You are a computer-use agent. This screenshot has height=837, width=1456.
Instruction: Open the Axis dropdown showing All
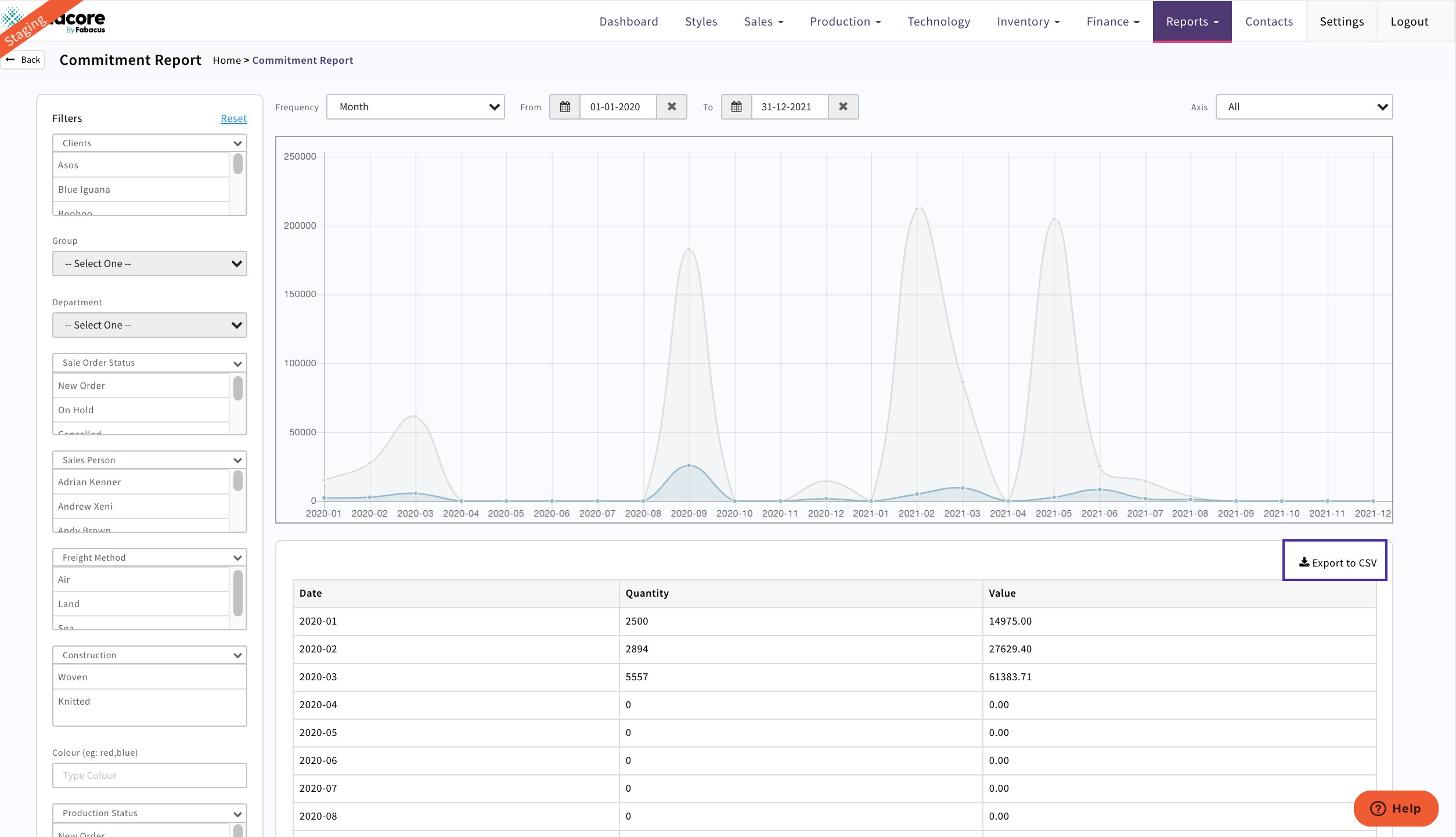(x=1304, y=107)
